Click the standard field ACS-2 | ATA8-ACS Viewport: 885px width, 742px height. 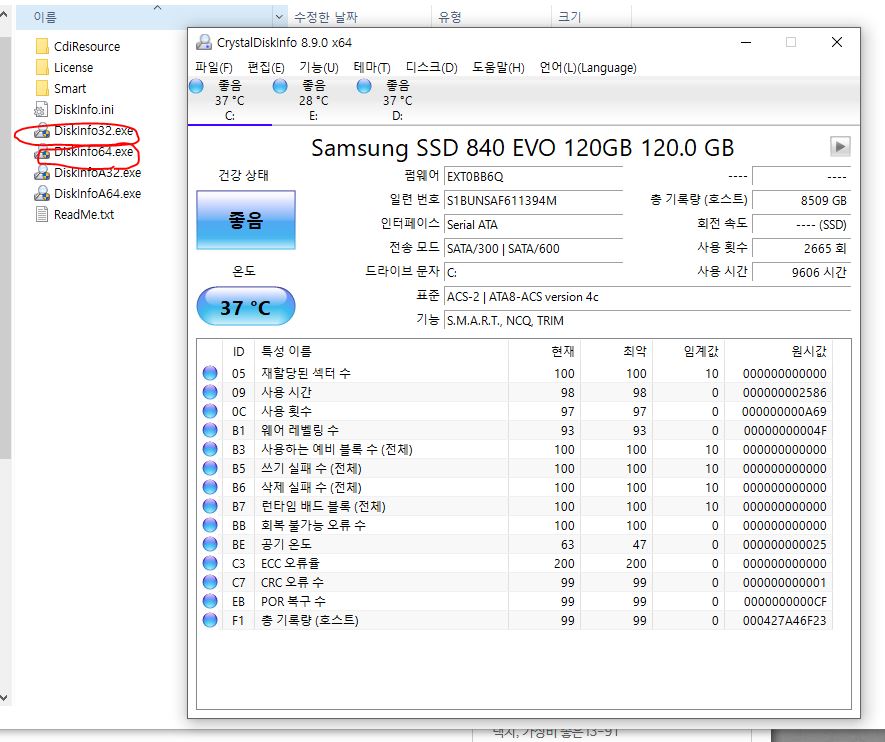tap(647, 297)
